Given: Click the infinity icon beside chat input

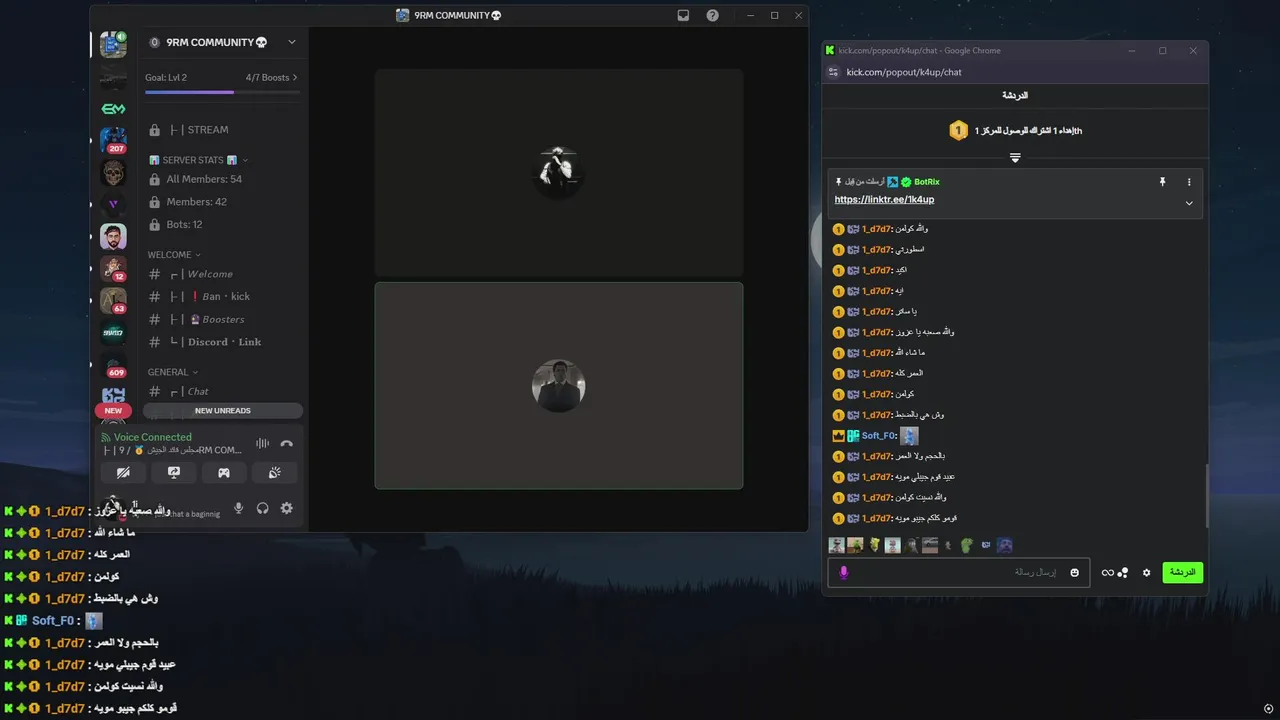Looking at the screenshot, I should click(1107, 573).
